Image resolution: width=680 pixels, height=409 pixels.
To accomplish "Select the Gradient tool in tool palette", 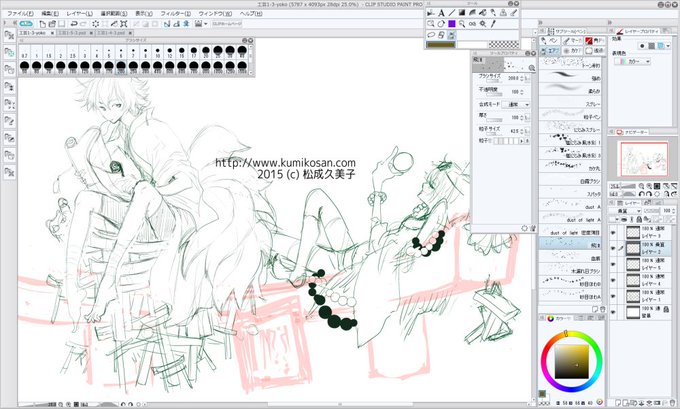I will coord(462,13).
